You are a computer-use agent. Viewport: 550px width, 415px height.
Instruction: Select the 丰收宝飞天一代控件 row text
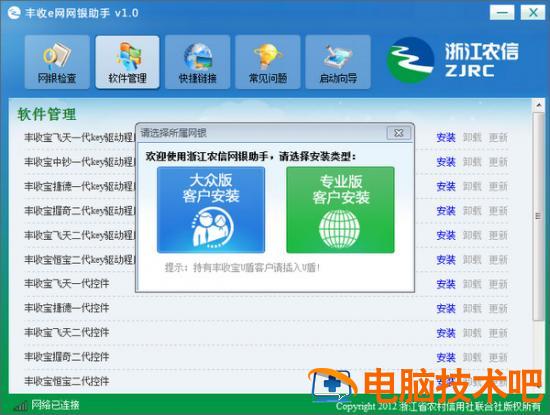pos(67,283)
